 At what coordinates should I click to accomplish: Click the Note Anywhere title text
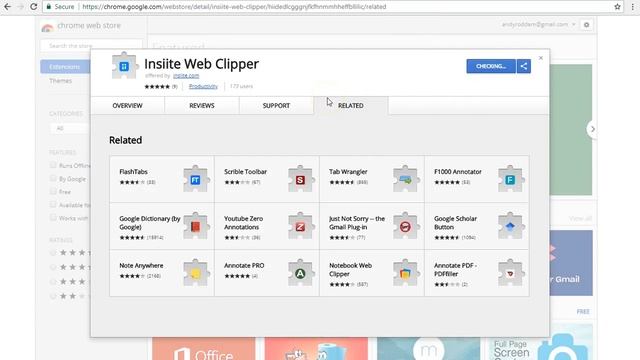(x=141, y=265)
